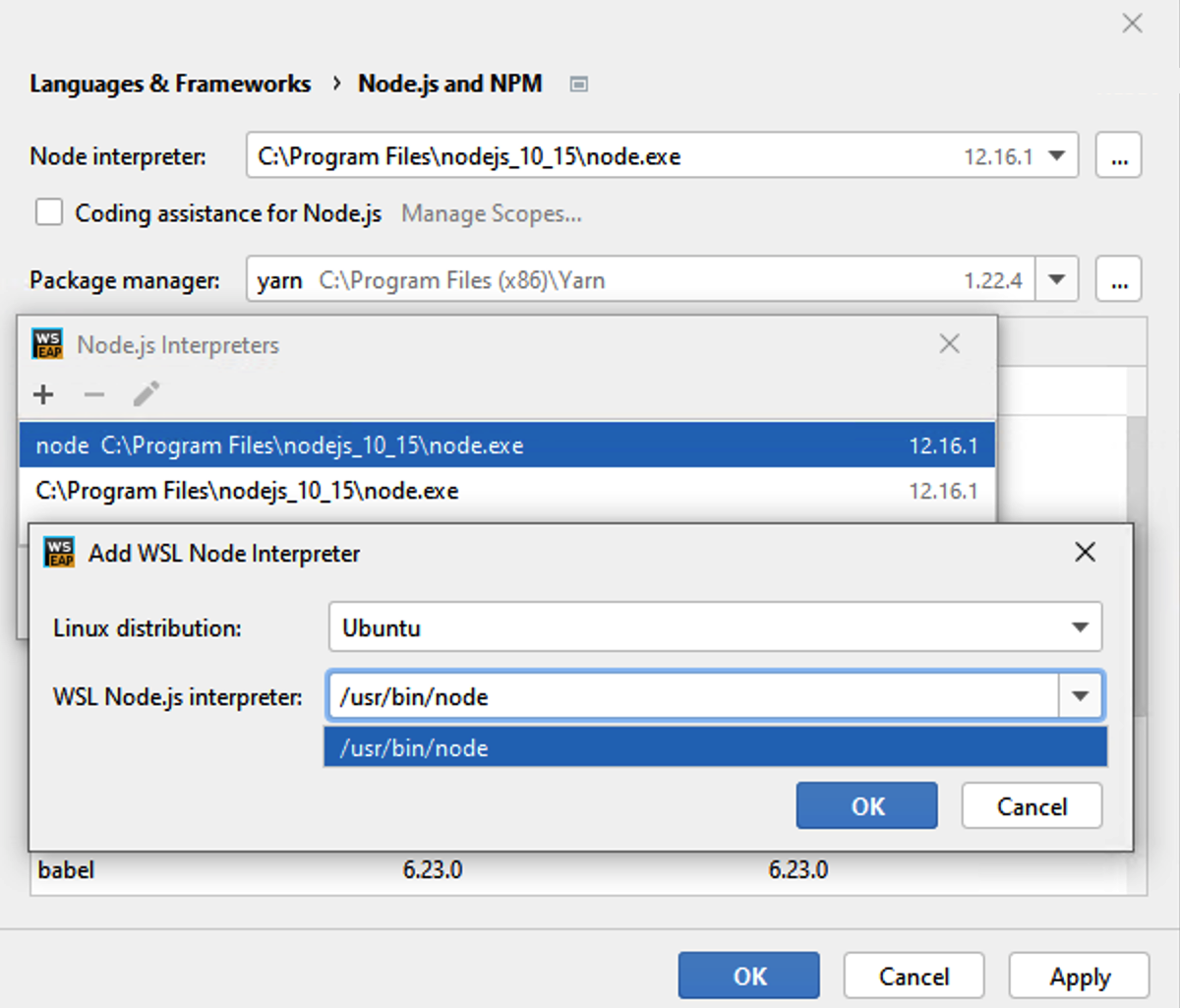Close the Add WSL Node Interpreter dialog
The height and width of the screenshot is (1008, 1180).
1085,553
